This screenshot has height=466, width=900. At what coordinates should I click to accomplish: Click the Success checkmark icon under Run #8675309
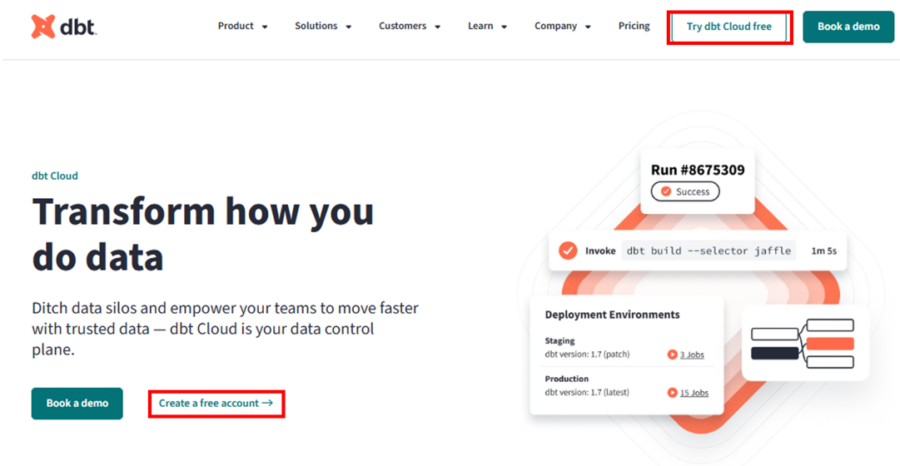[x=666, y=192]
